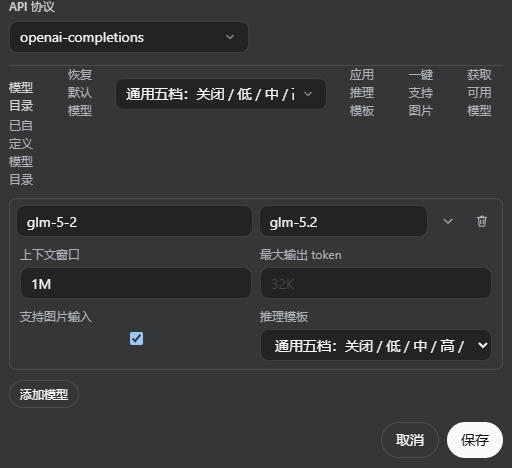Click 保存 to save settings
This screenshot has height=468, width=512.
point(475,440)
